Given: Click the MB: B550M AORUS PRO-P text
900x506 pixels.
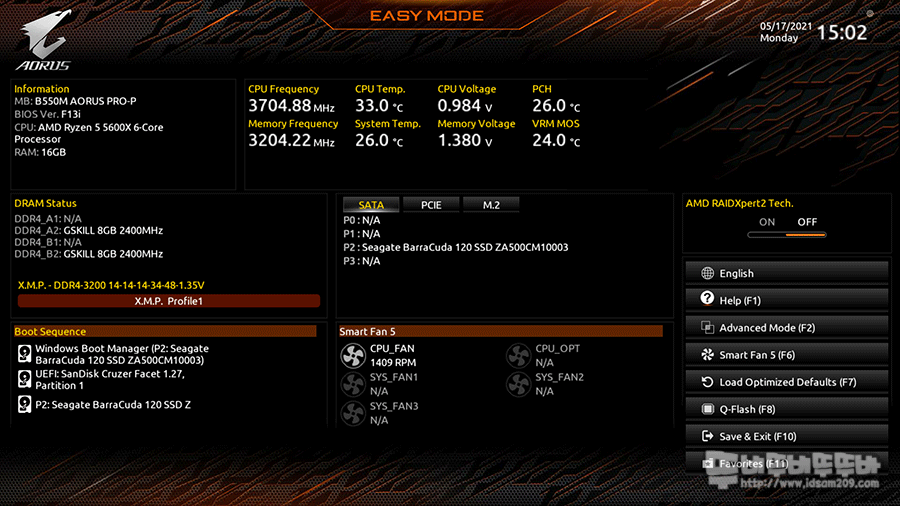Looking at the screenshot, I should (x=75, y=101).
